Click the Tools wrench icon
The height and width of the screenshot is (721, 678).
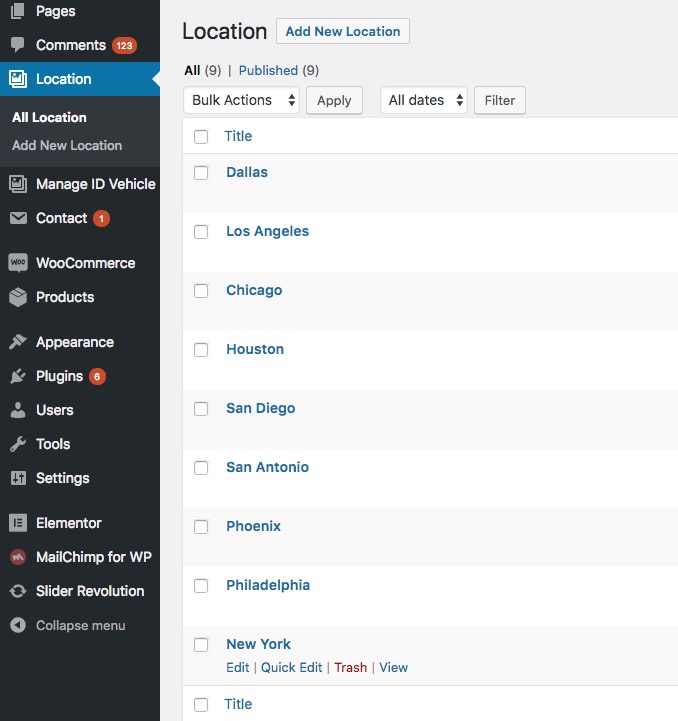click(x=18, y=444)
